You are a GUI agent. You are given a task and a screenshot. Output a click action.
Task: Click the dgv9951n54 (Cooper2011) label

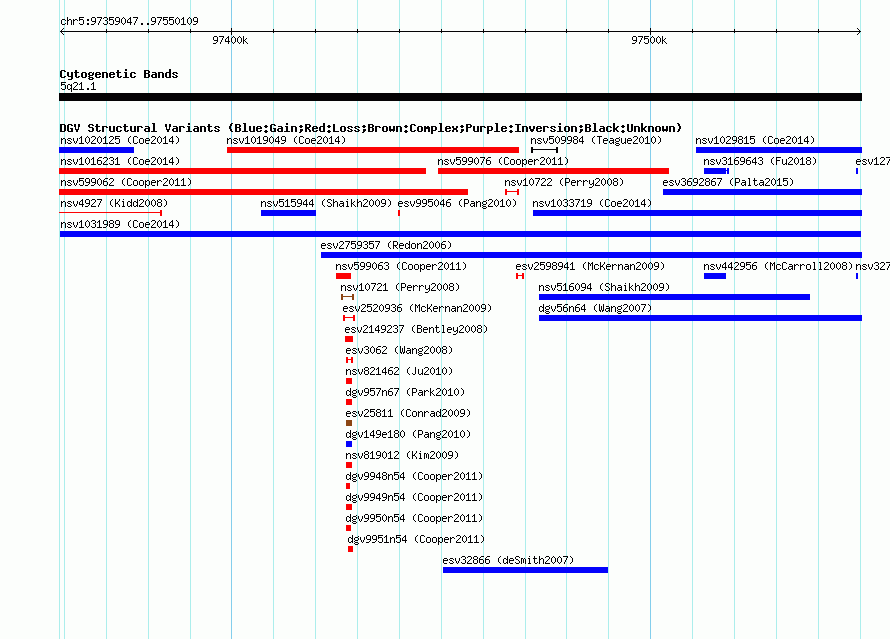416,539
